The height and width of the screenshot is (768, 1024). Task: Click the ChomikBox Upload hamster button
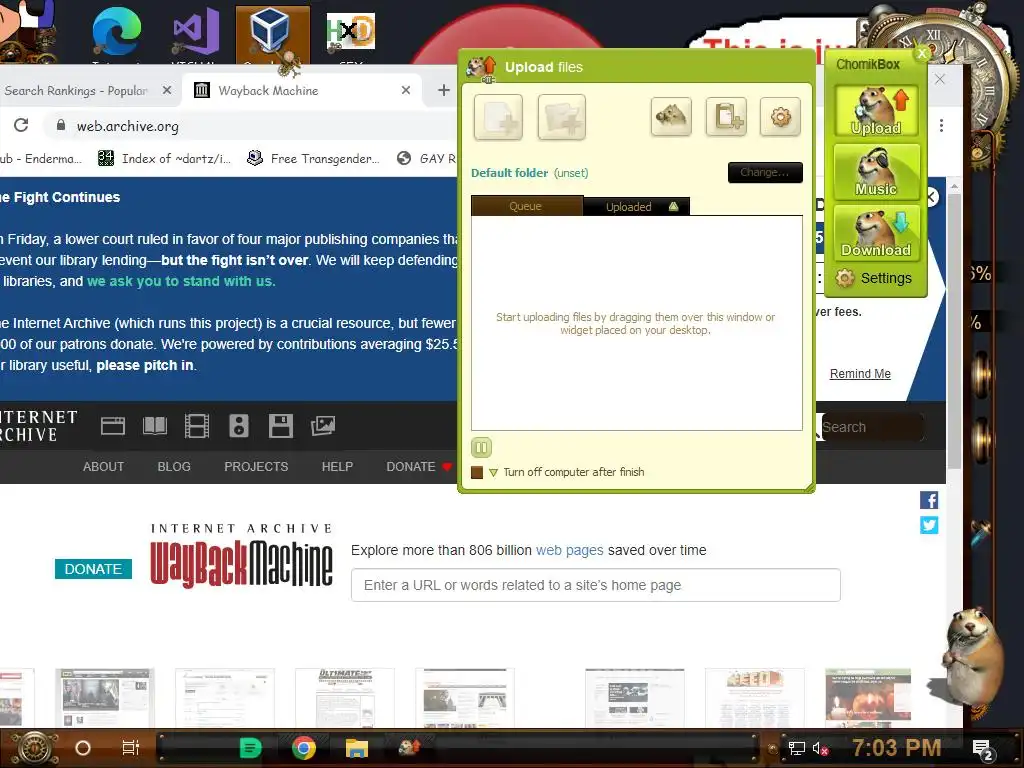coord(876,110)
